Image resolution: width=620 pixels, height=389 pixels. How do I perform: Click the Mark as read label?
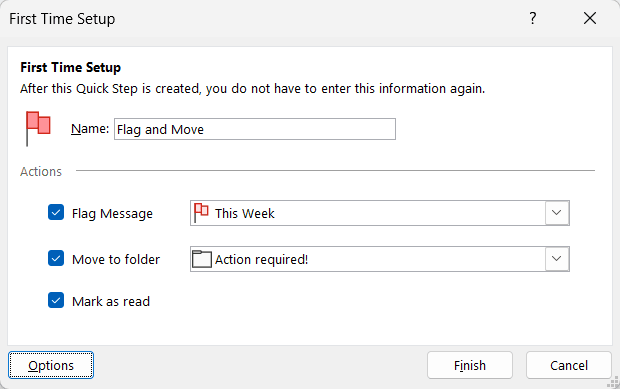[x=111, y=302]
